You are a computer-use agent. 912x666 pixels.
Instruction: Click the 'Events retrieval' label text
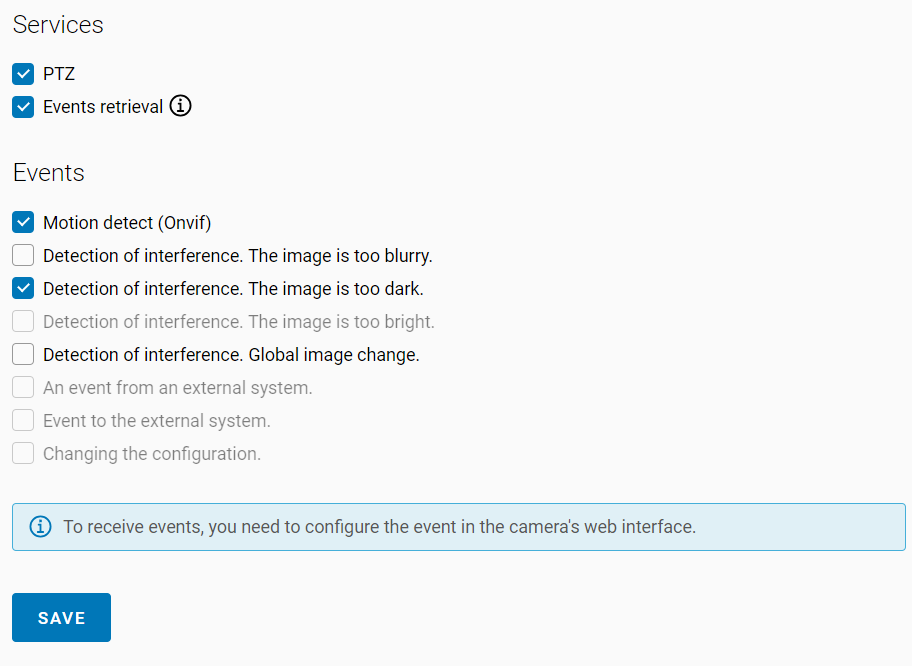(103, 107)
